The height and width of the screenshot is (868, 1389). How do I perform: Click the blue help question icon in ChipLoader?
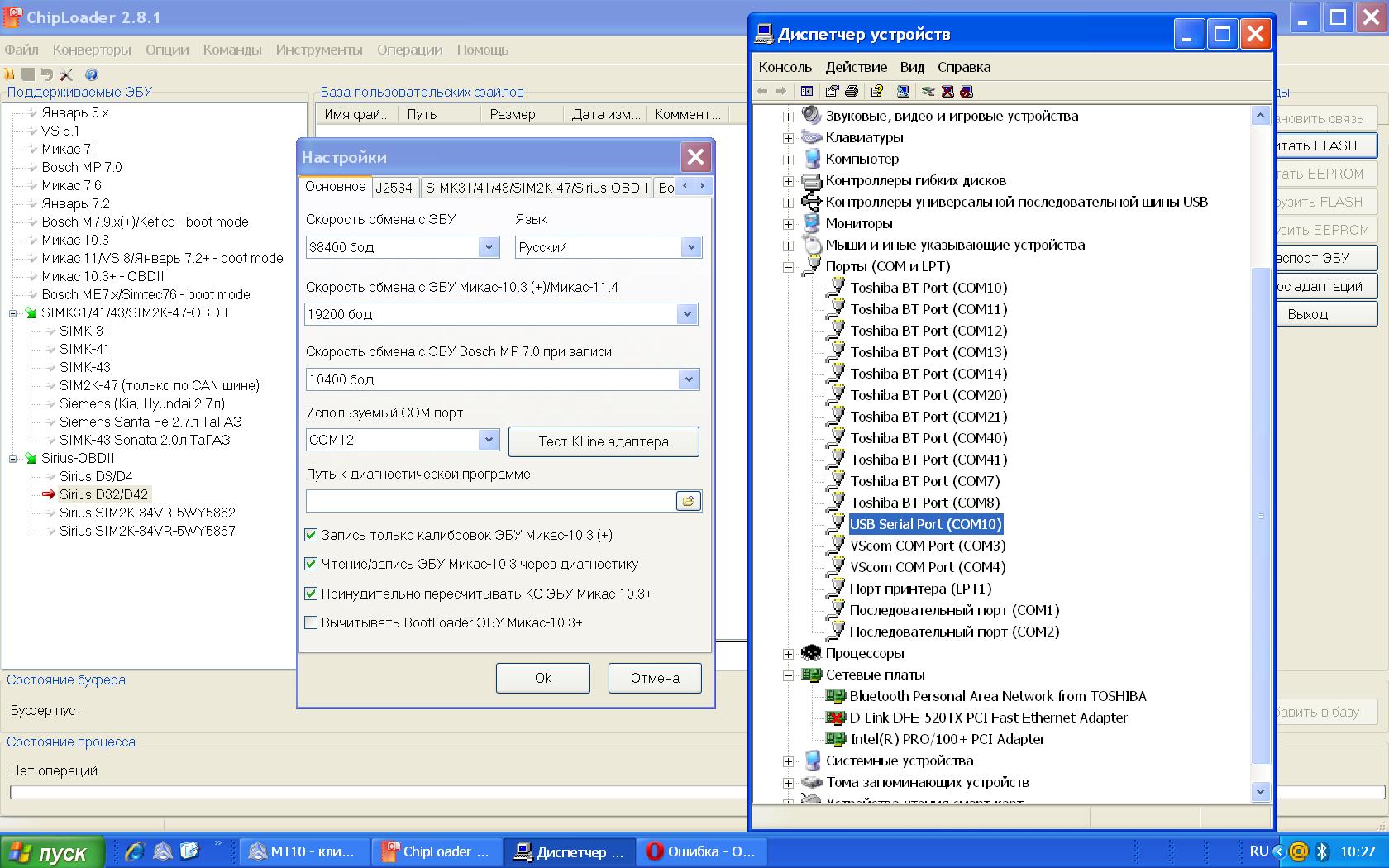[92, 74]
